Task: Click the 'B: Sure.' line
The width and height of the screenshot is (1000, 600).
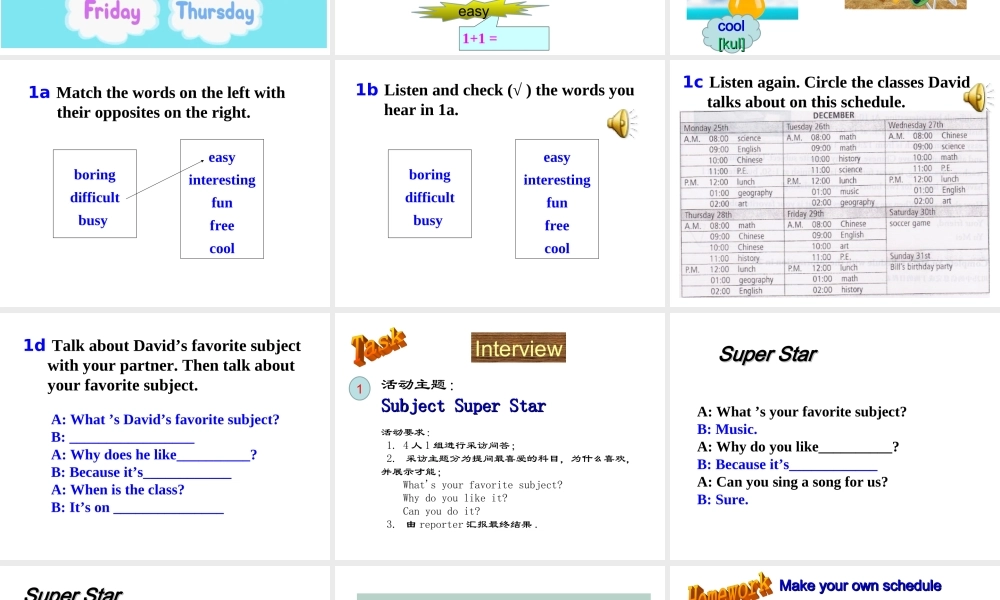Action: pos(723,499)
